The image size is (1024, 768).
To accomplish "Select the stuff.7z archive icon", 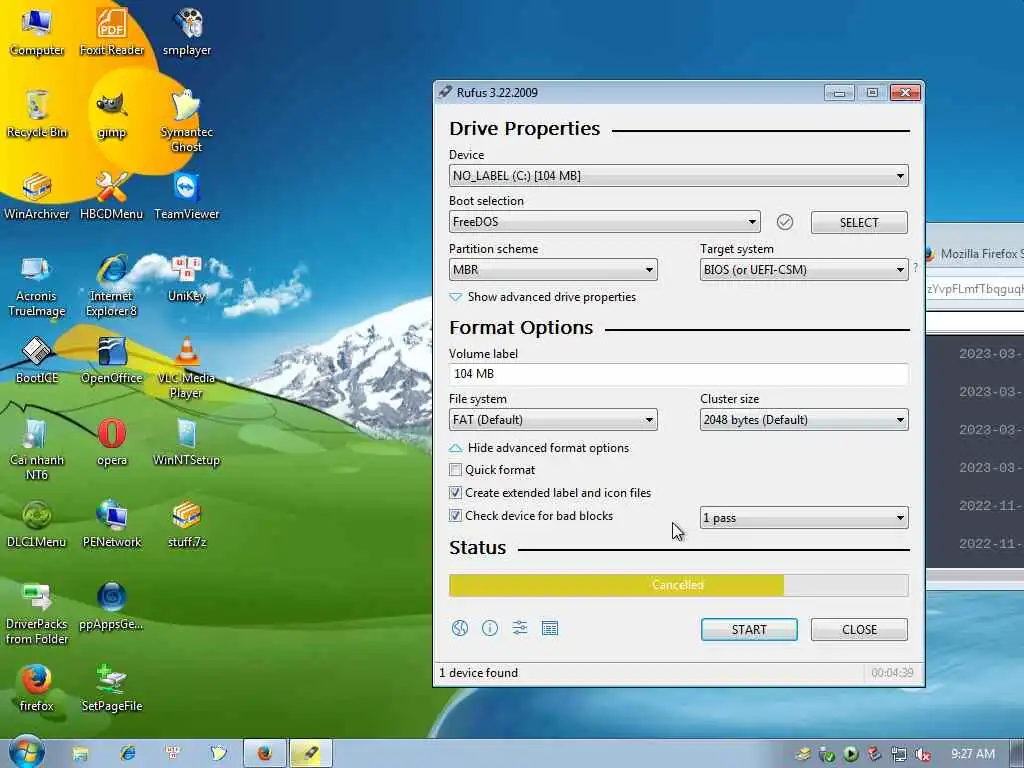I will coord(187,524).
